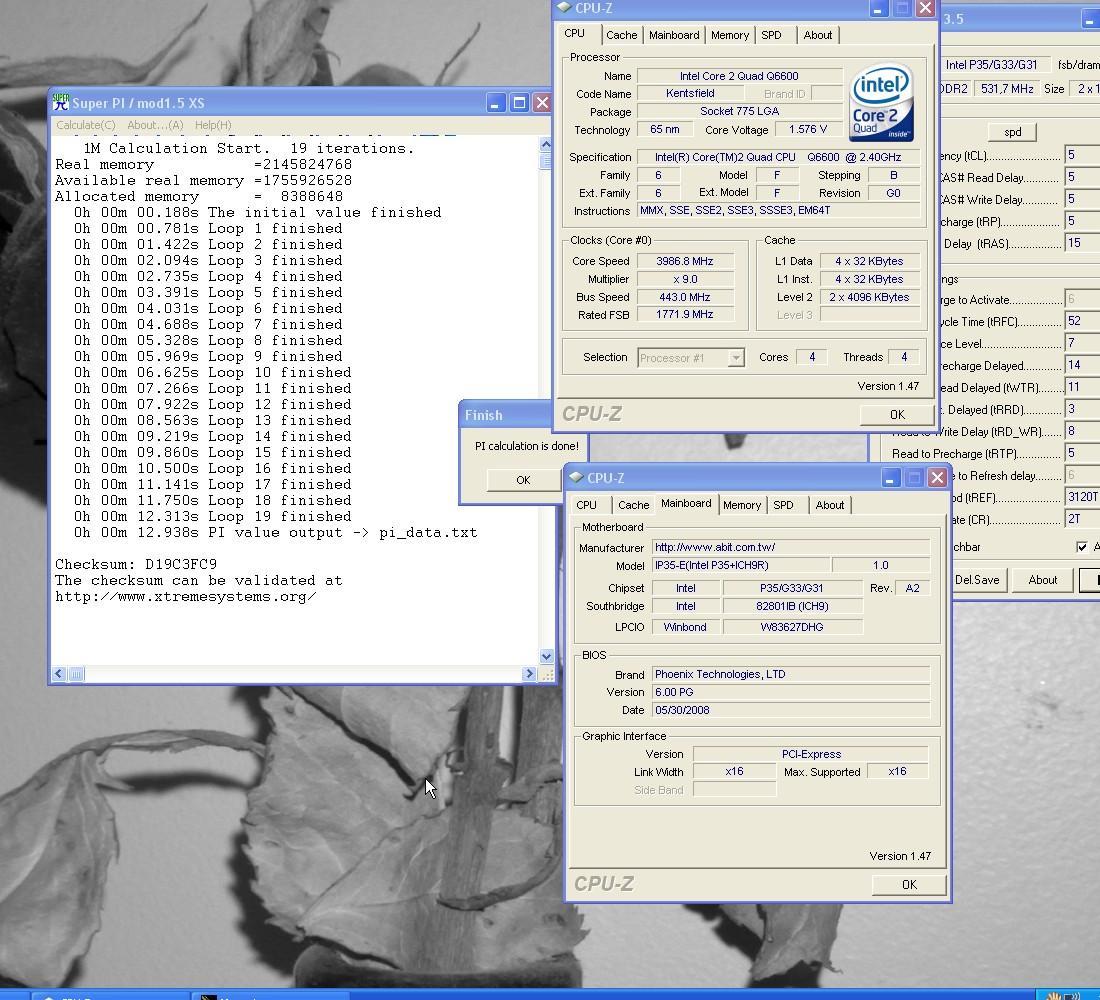Click the spd button in MemSet

click(x=1012, y=132)
